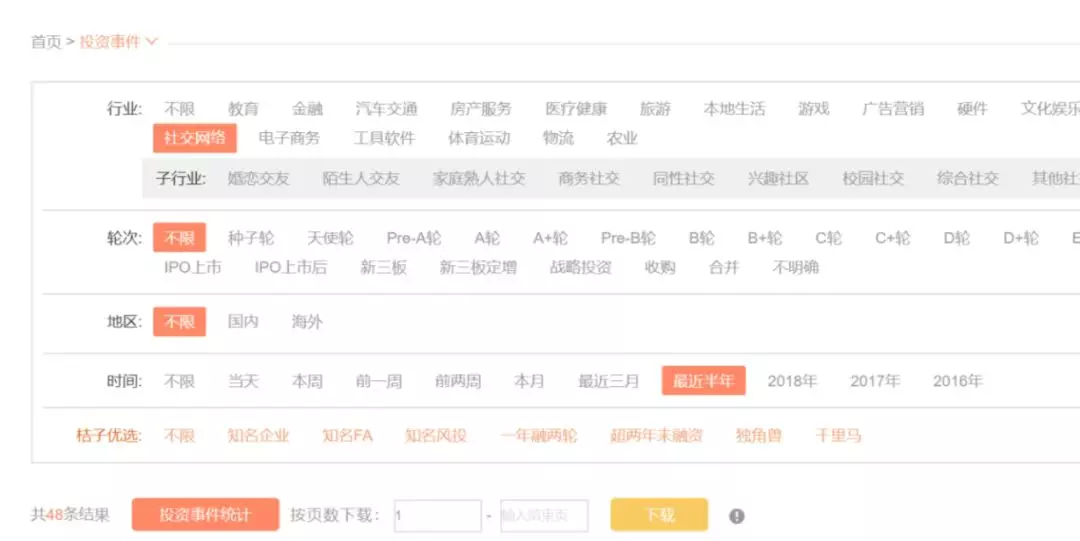The height and width of the screenshot is (541, 1080).
Task: Filter industry by 教育
Action: point(243,109)
